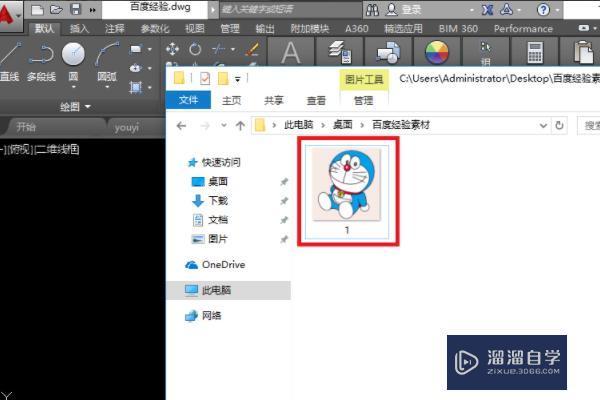
Task: Click the Clipboard paste icon
Action: [x=583, y=52]
